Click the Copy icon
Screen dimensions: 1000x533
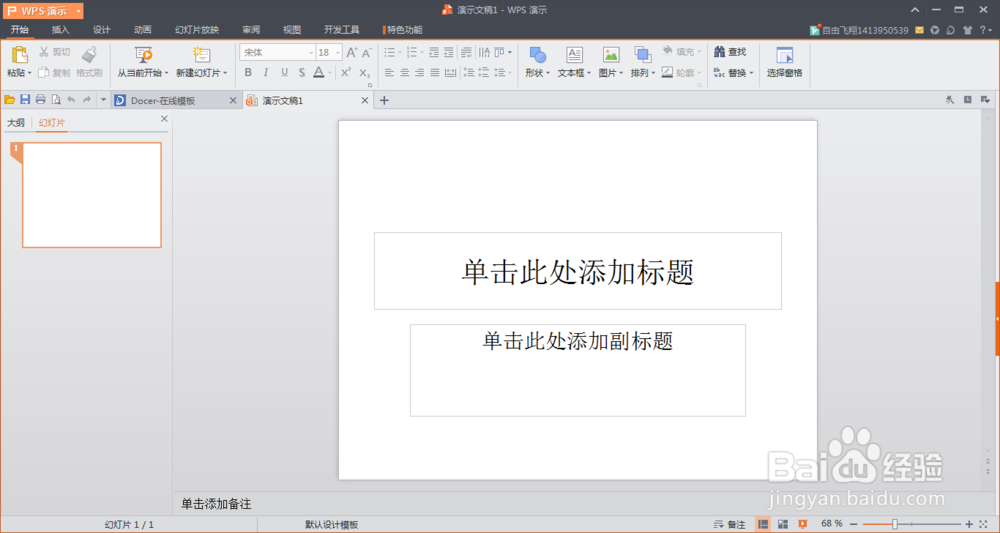pyautogui.click(x=43, y=73)
